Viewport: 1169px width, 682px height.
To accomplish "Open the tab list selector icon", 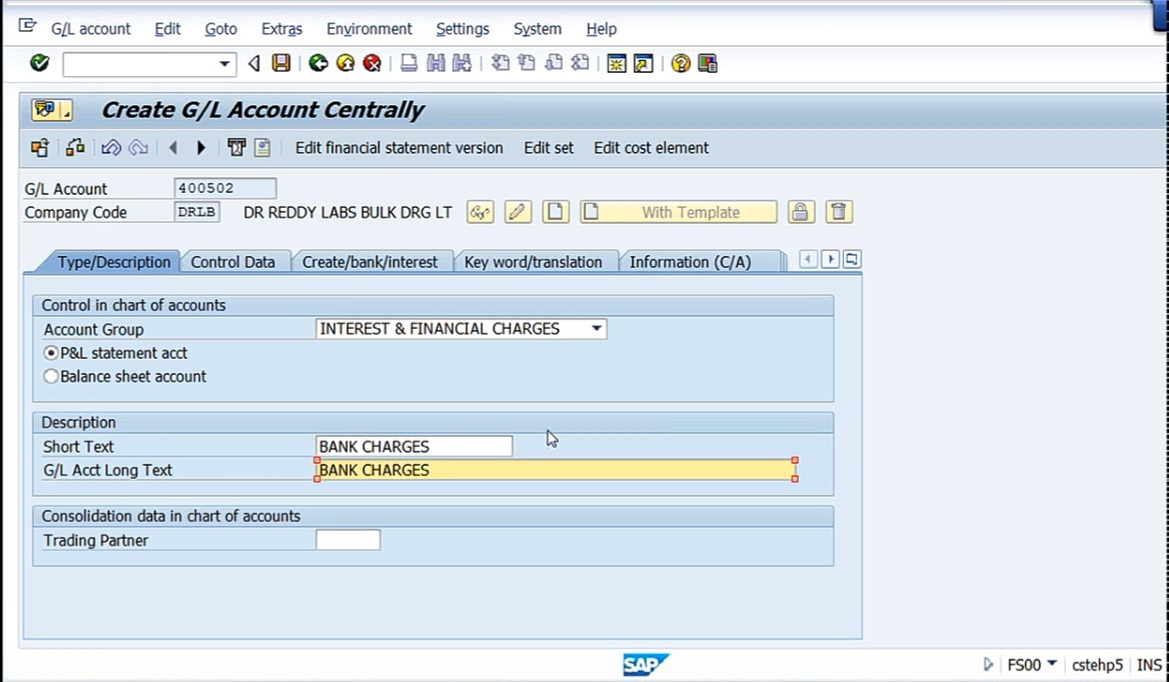I will (x=851, y=259).
